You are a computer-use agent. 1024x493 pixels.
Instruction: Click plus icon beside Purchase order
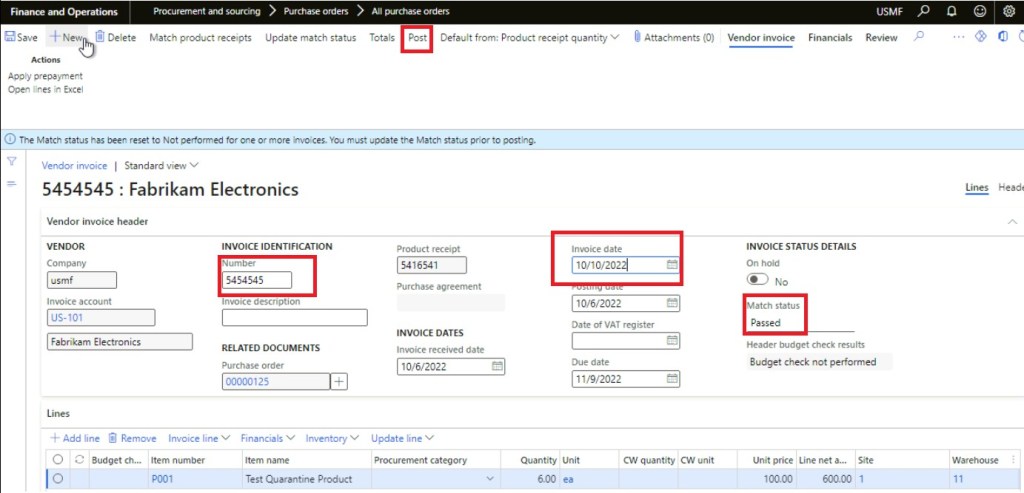340,381
